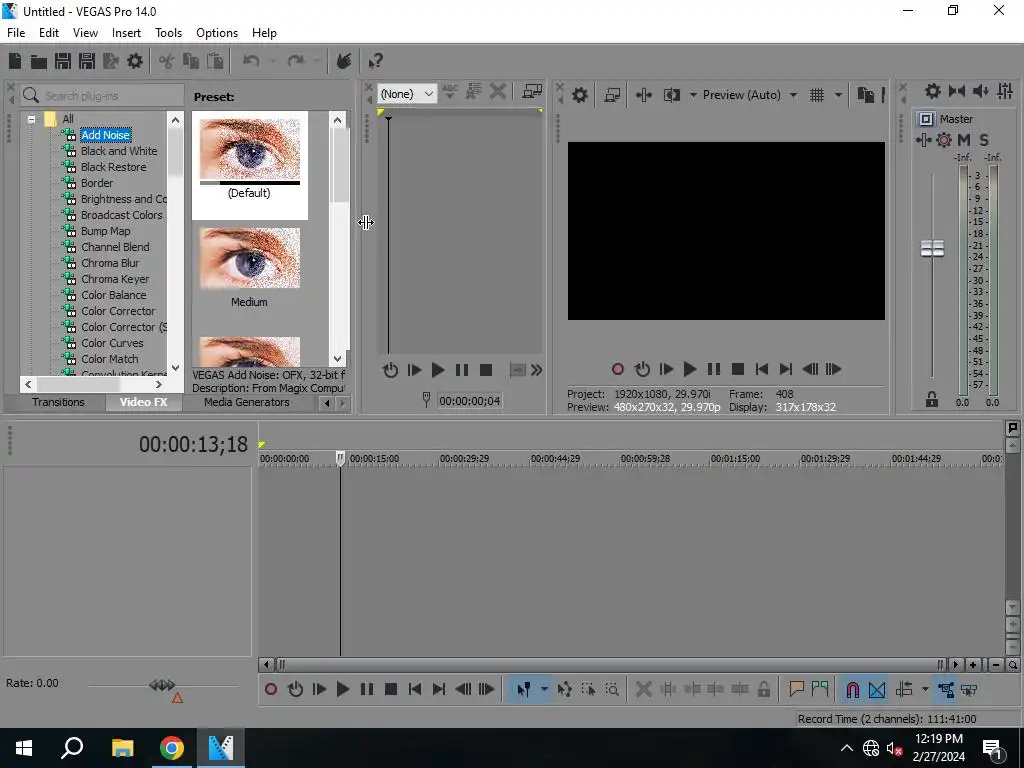Click Video Output FX in preview toolbar

click(643, 95)
